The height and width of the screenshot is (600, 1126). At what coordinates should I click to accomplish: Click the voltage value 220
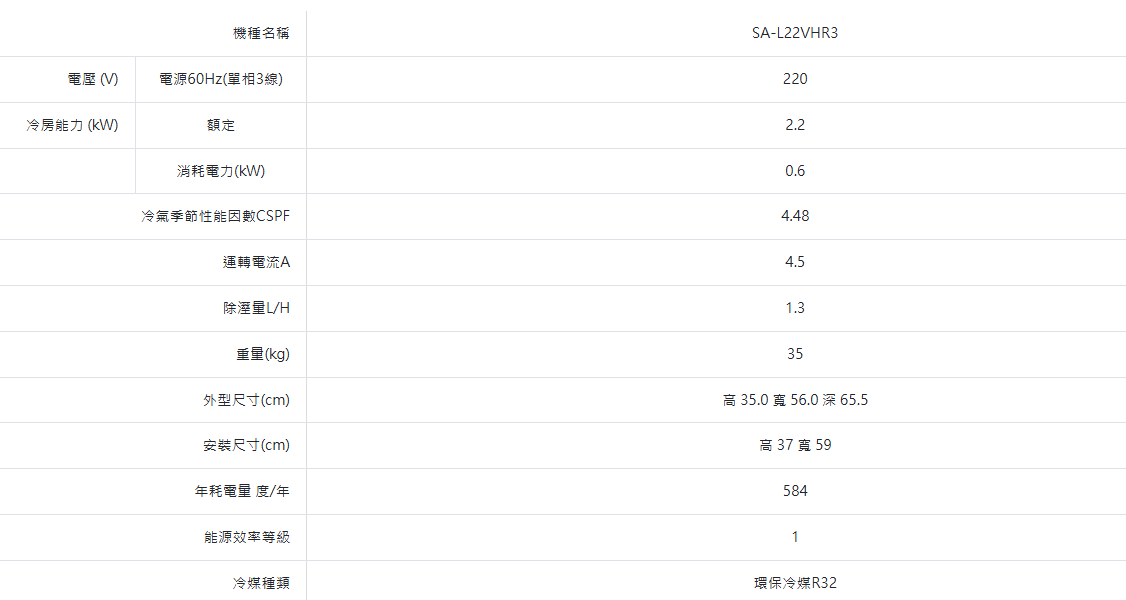(795, 79)
